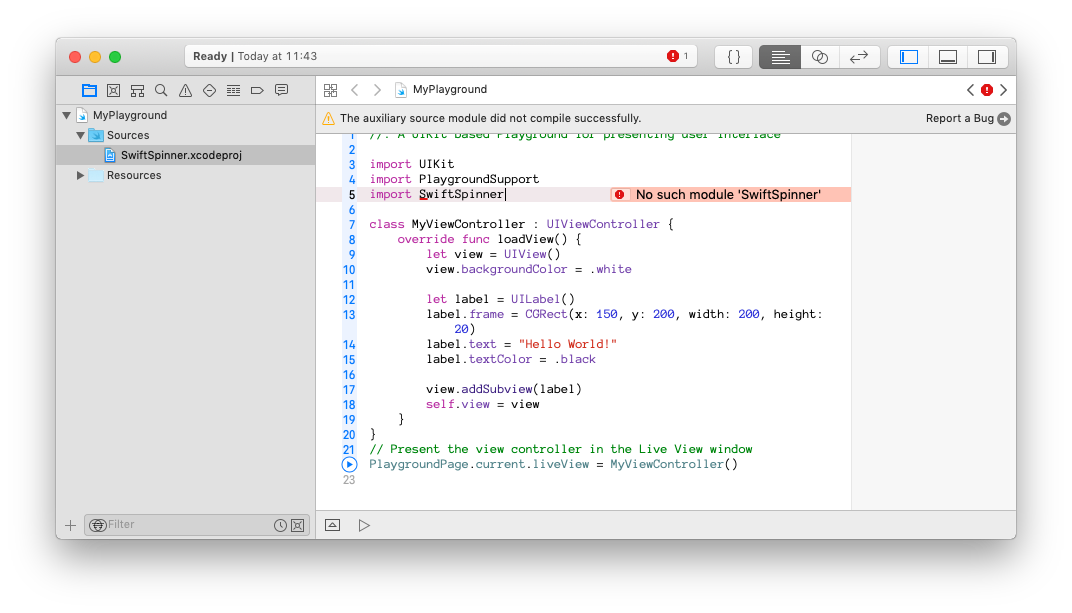Open the Find navigator with the magnifier icon
Screen dimensions: 1072x613
(161, 90)
